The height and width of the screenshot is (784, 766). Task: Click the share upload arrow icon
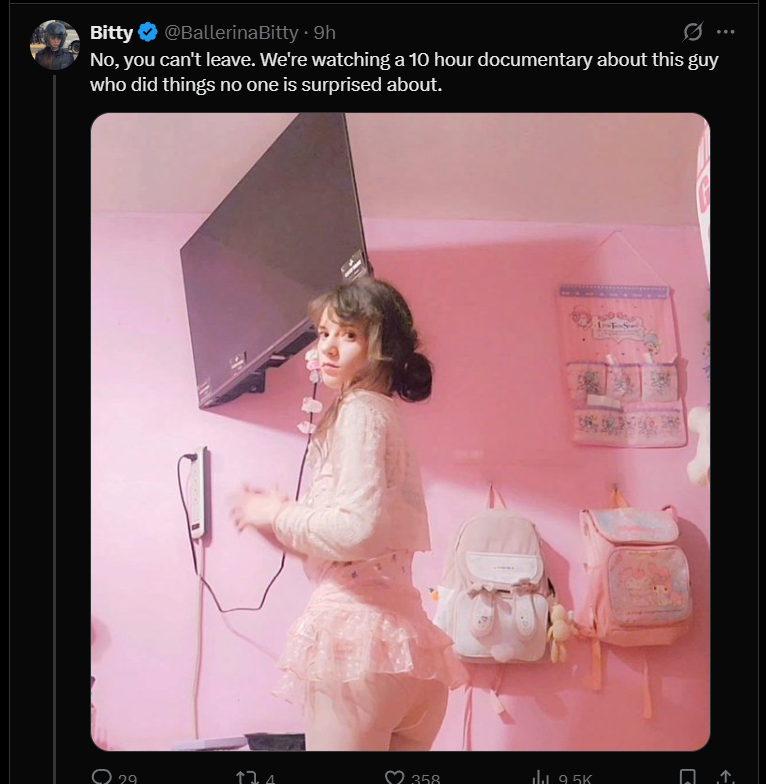(x=726, y=778)
